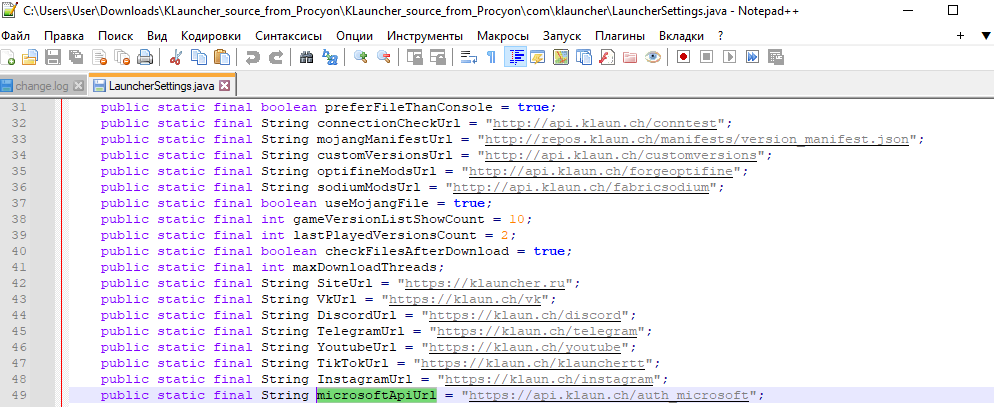Expand the black triangle dropdown at the menu bar's right
This screenshot has height=407, width=994.
pyautogui.click(x=960, y=35)
